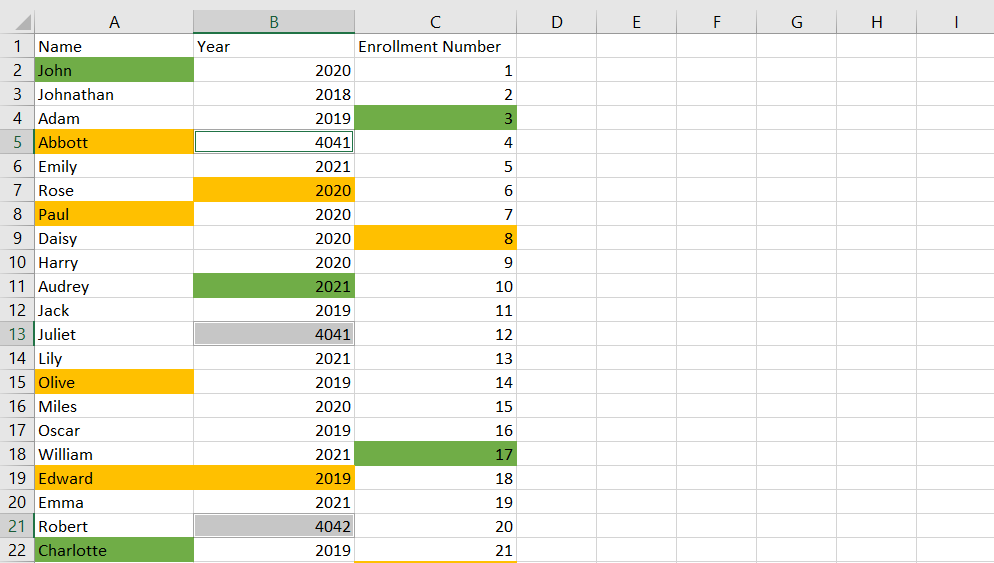Select the orange 'Abbott' cell
This screenshot has height=563, width=994.
tap(114, 142)
